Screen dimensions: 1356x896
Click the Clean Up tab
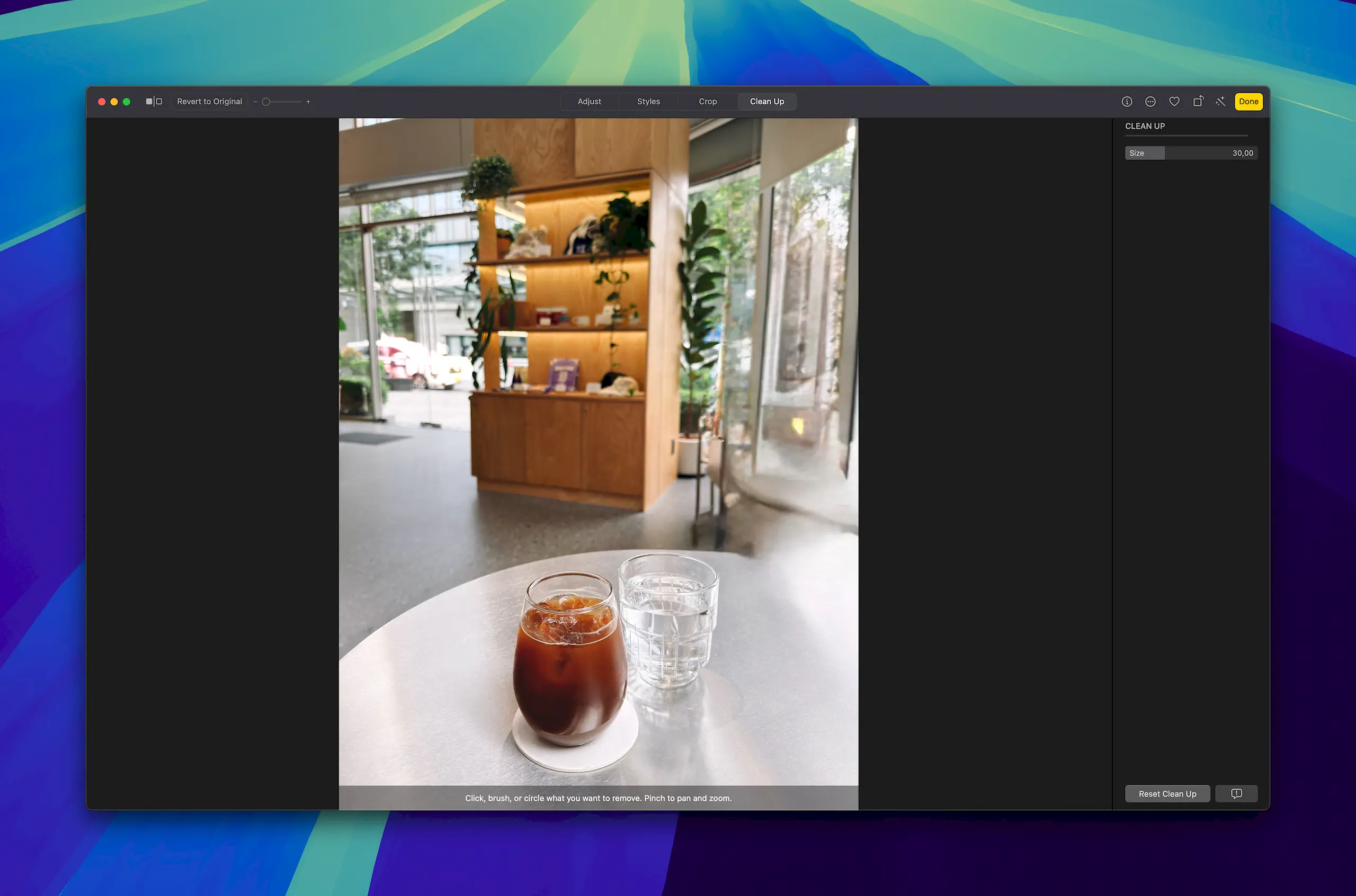[767, 101]
